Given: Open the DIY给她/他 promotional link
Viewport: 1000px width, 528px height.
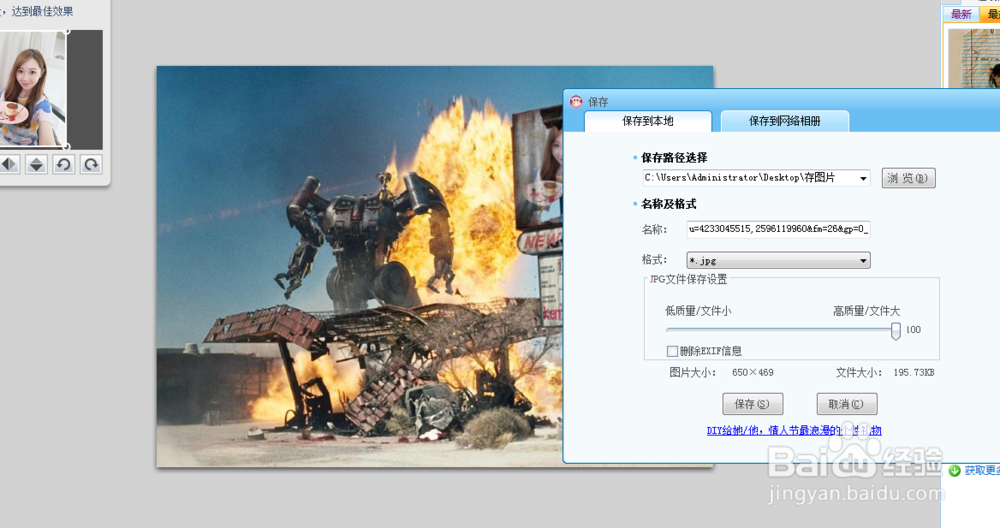Looking at the screenshot, I should pos(794,430).
